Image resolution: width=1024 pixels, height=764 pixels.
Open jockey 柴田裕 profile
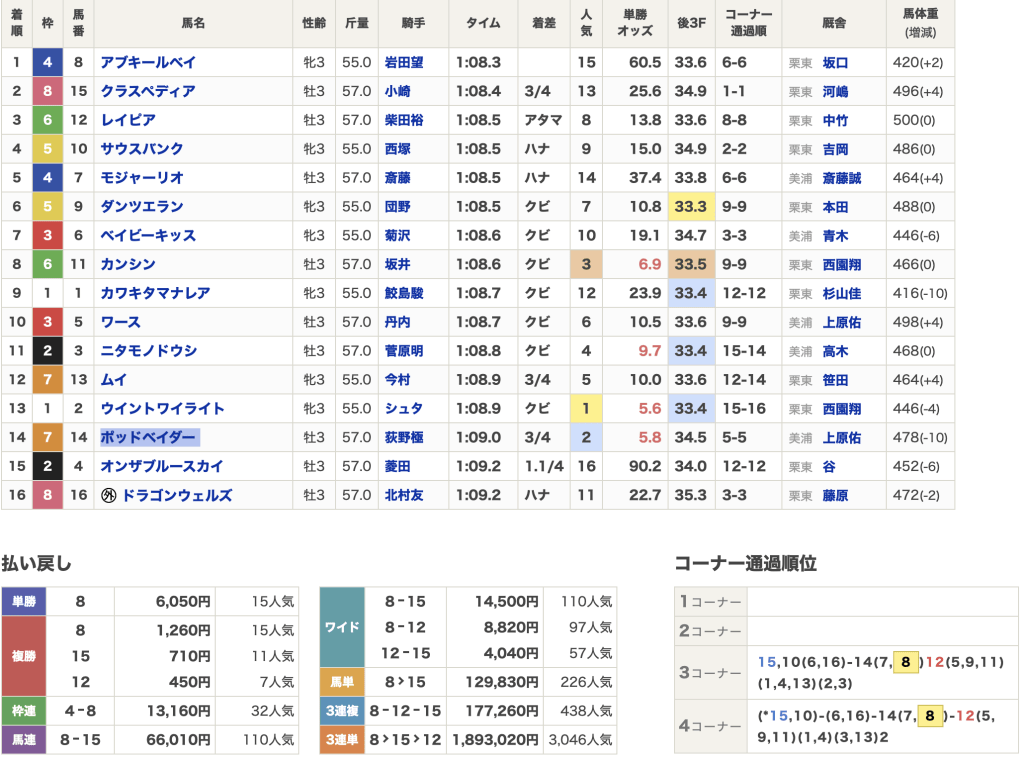404,120
